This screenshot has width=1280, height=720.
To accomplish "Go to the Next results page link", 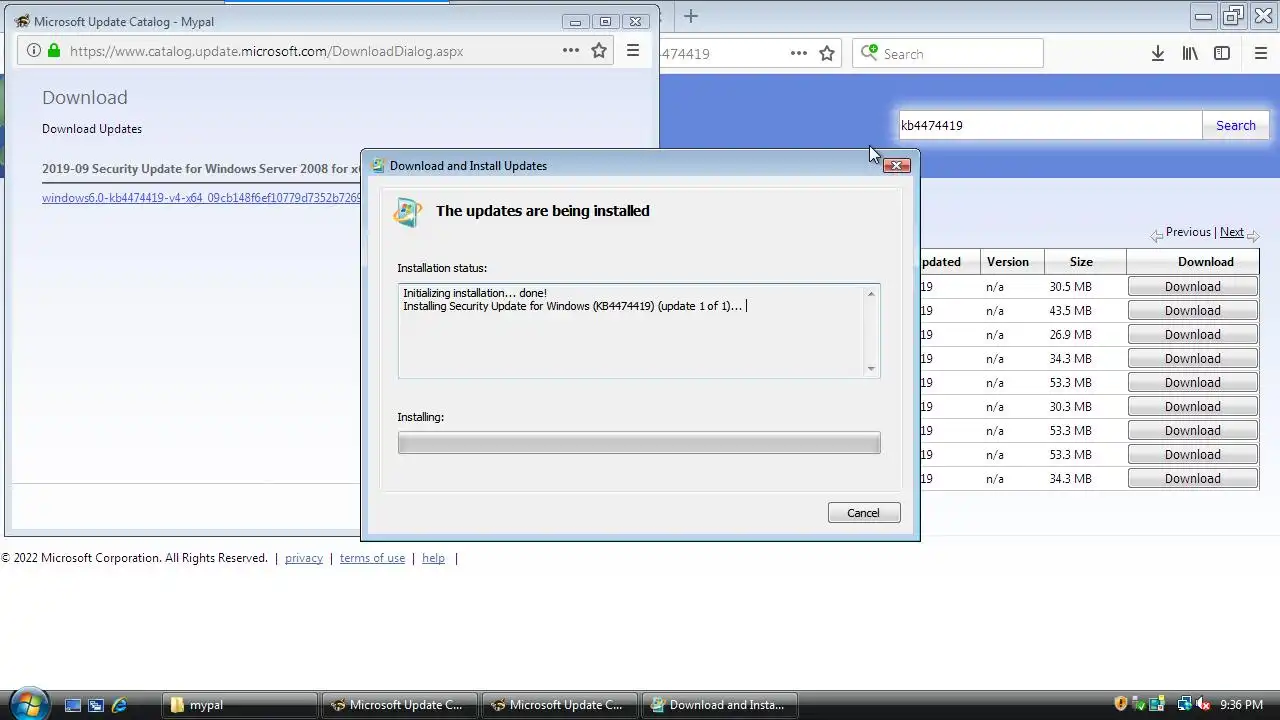I will [1232, 232].
